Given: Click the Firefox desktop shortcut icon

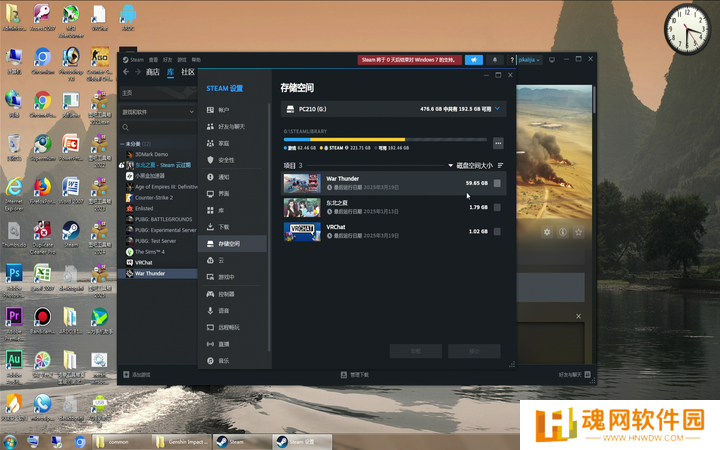Looking at the screenshot, I should coord(42,191).
